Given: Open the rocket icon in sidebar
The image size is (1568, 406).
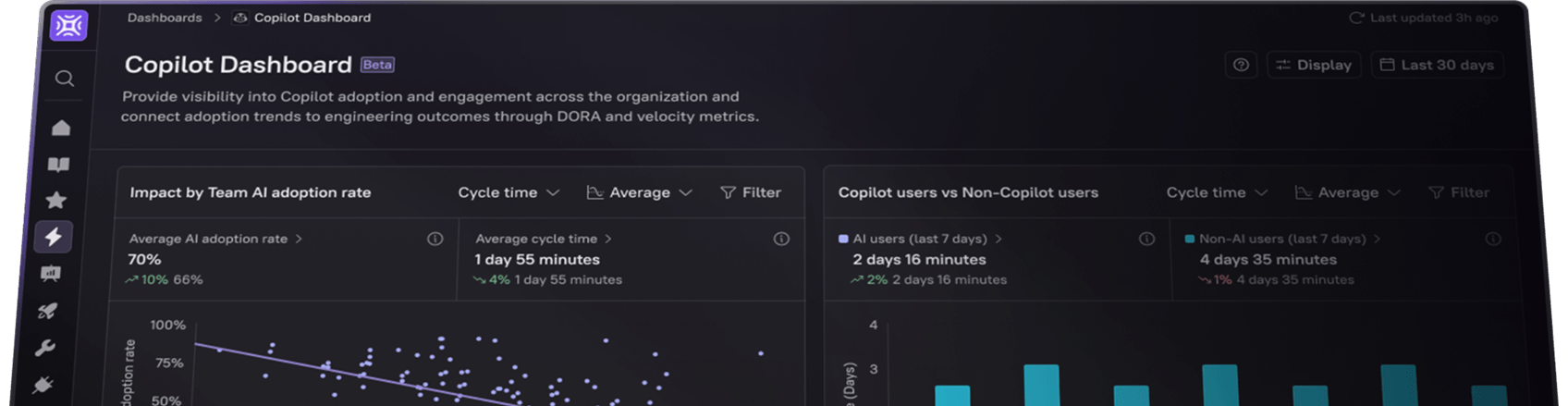Looking at the screenshot, I should coord(48,311).
